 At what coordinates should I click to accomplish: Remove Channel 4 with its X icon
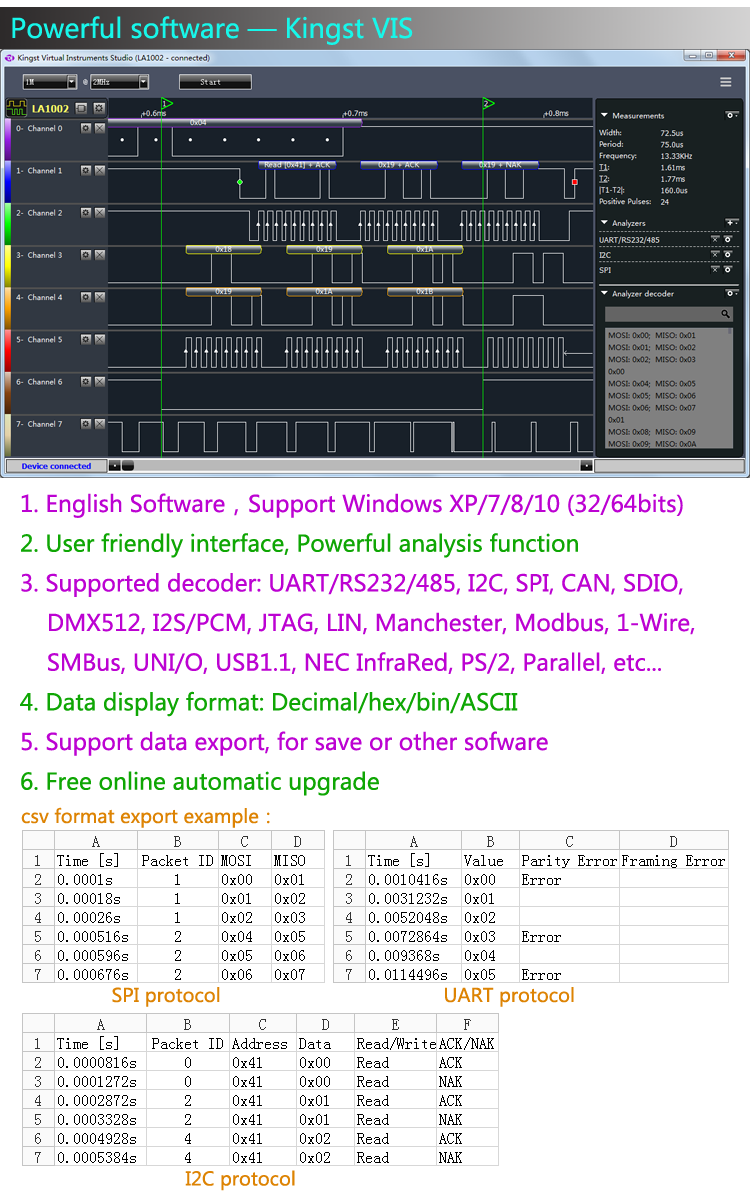[x=99, y=297]
